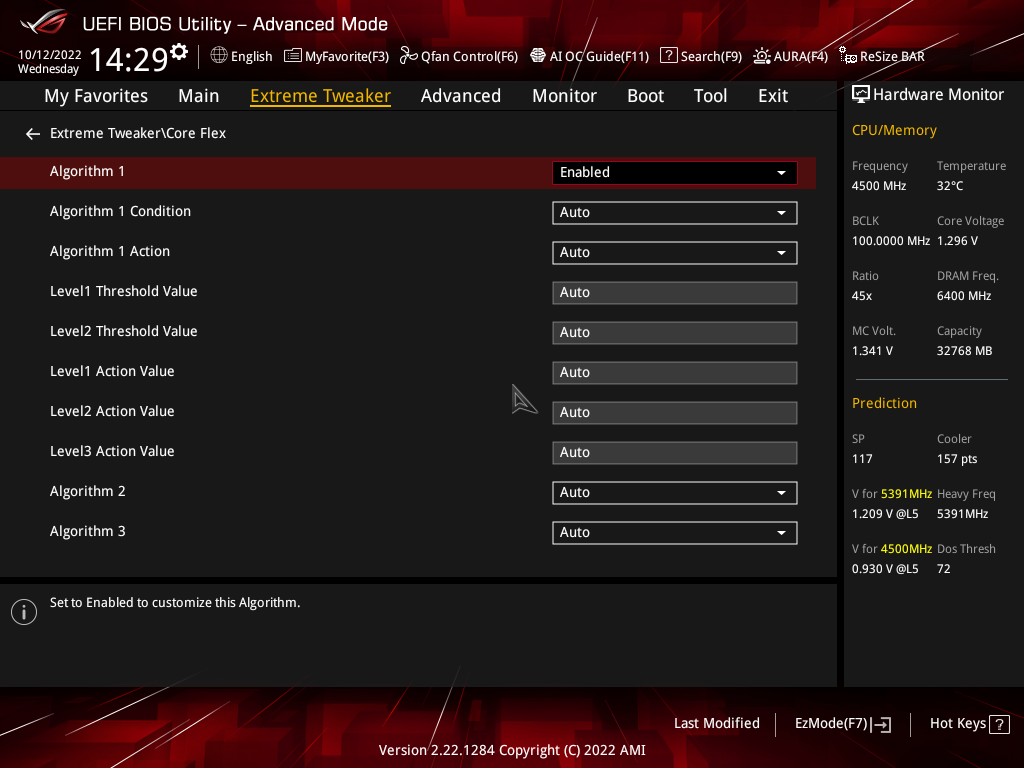The image size is (1024, 768).
Task: Click Last Modified button
Action: point(716,724)
